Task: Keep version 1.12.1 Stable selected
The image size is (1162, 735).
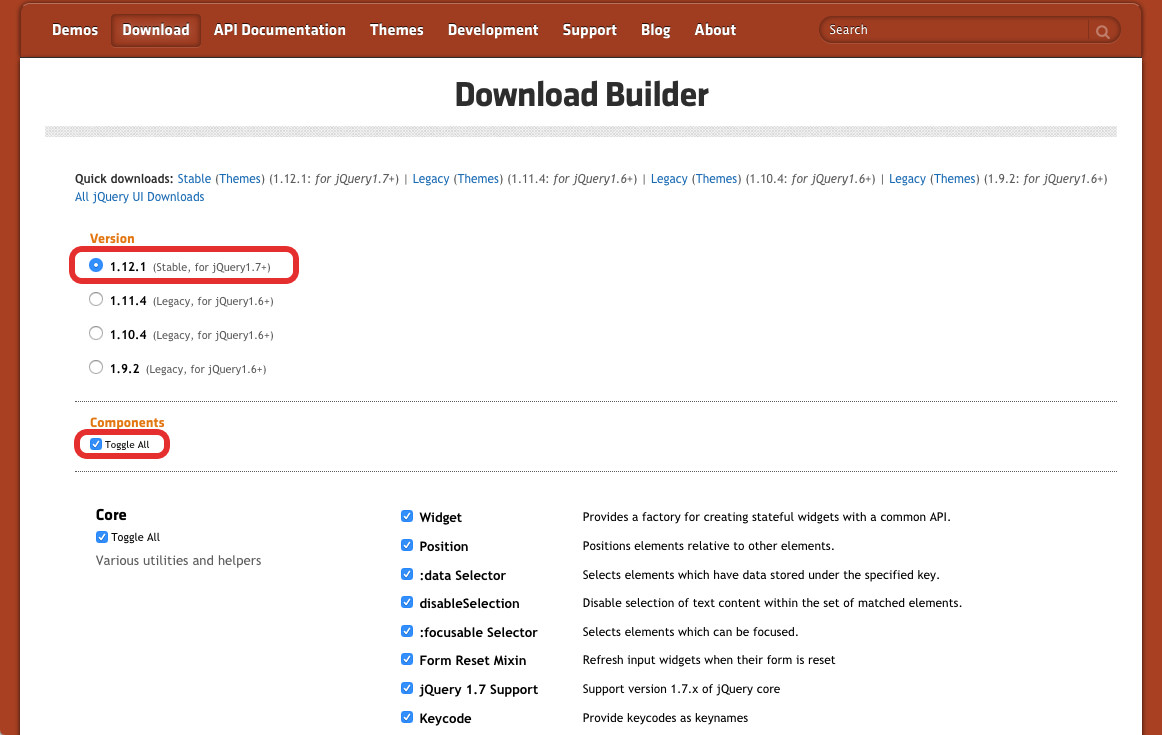Action: tap(96, 264)
